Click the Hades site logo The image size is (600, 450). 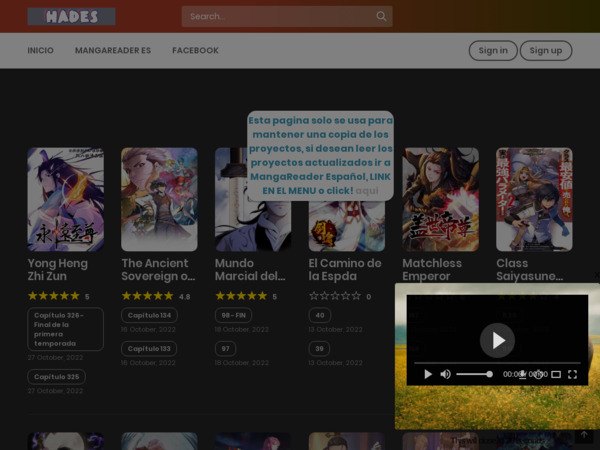[71, 16]
